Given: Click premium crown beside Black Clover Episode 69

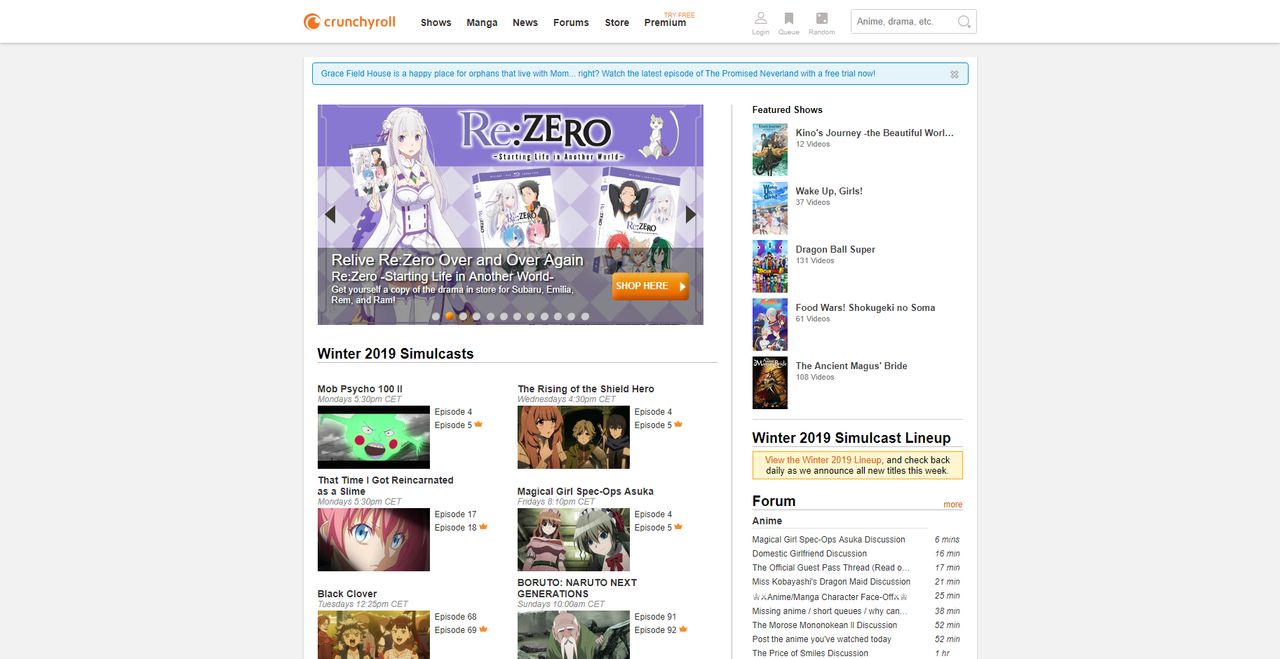Looking at the screenshot, I should coord(484,629).
